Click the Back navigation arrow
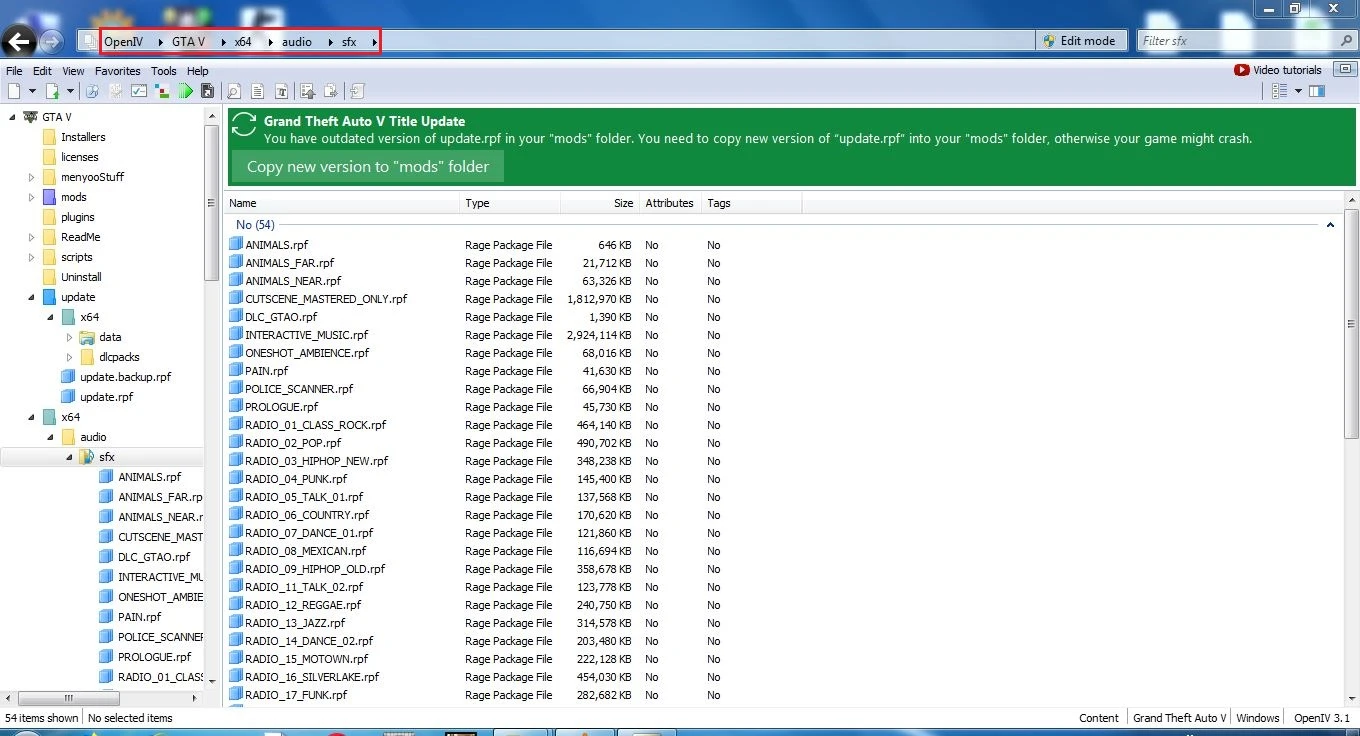 [x=19, y=41]
